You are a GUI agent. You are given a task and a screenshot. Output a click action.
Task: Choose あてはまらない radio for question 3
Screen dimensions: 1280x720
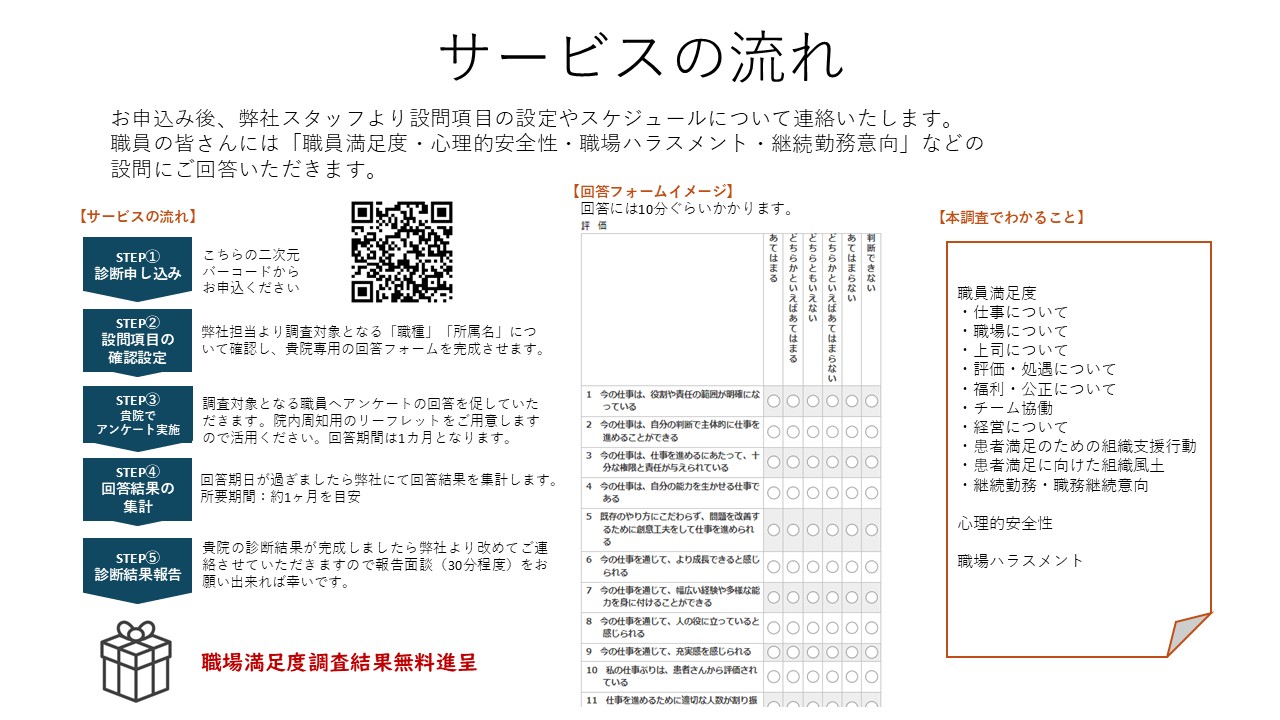[x=852, y=462]
